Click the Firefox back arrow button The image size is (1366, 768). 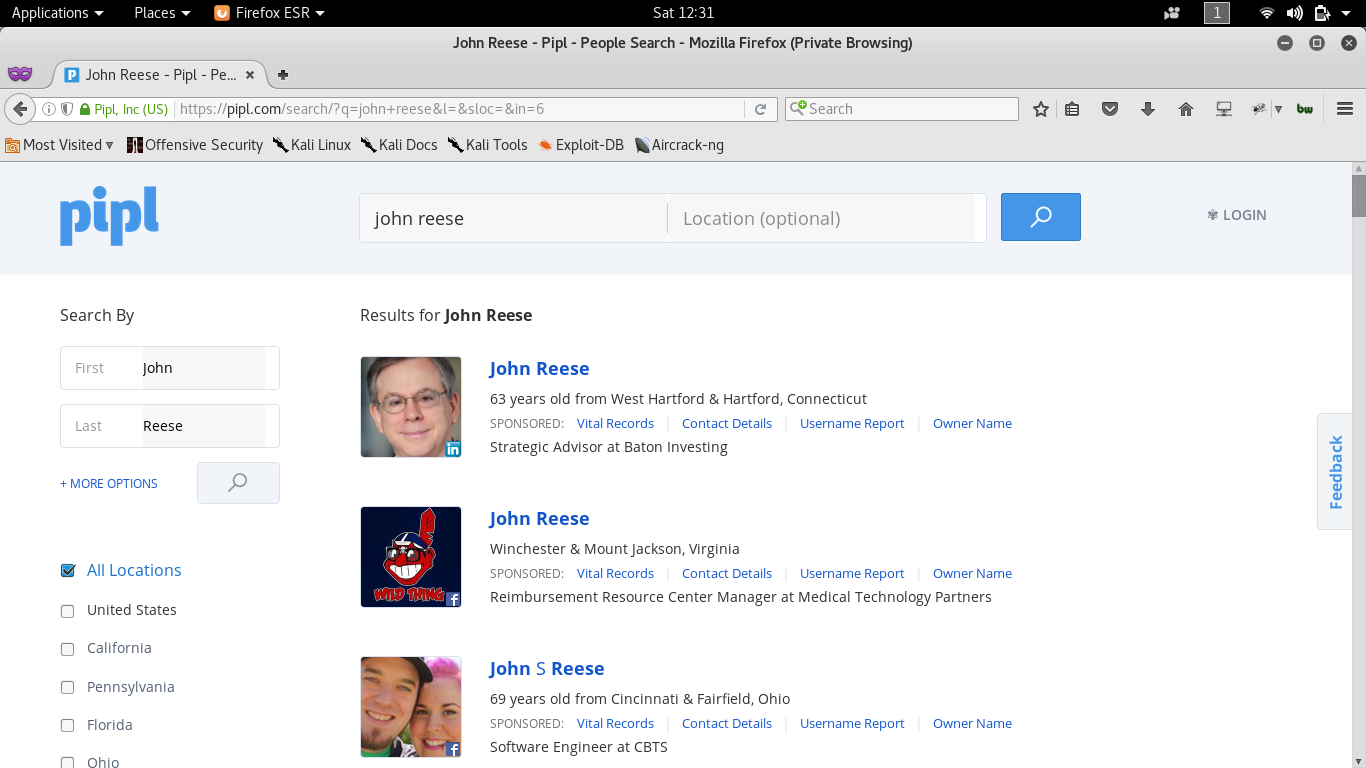click(x=20, y=109)
